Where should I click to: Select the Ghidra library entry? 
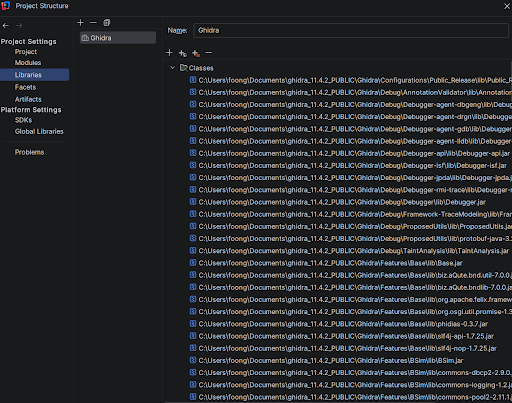[118, 38]
